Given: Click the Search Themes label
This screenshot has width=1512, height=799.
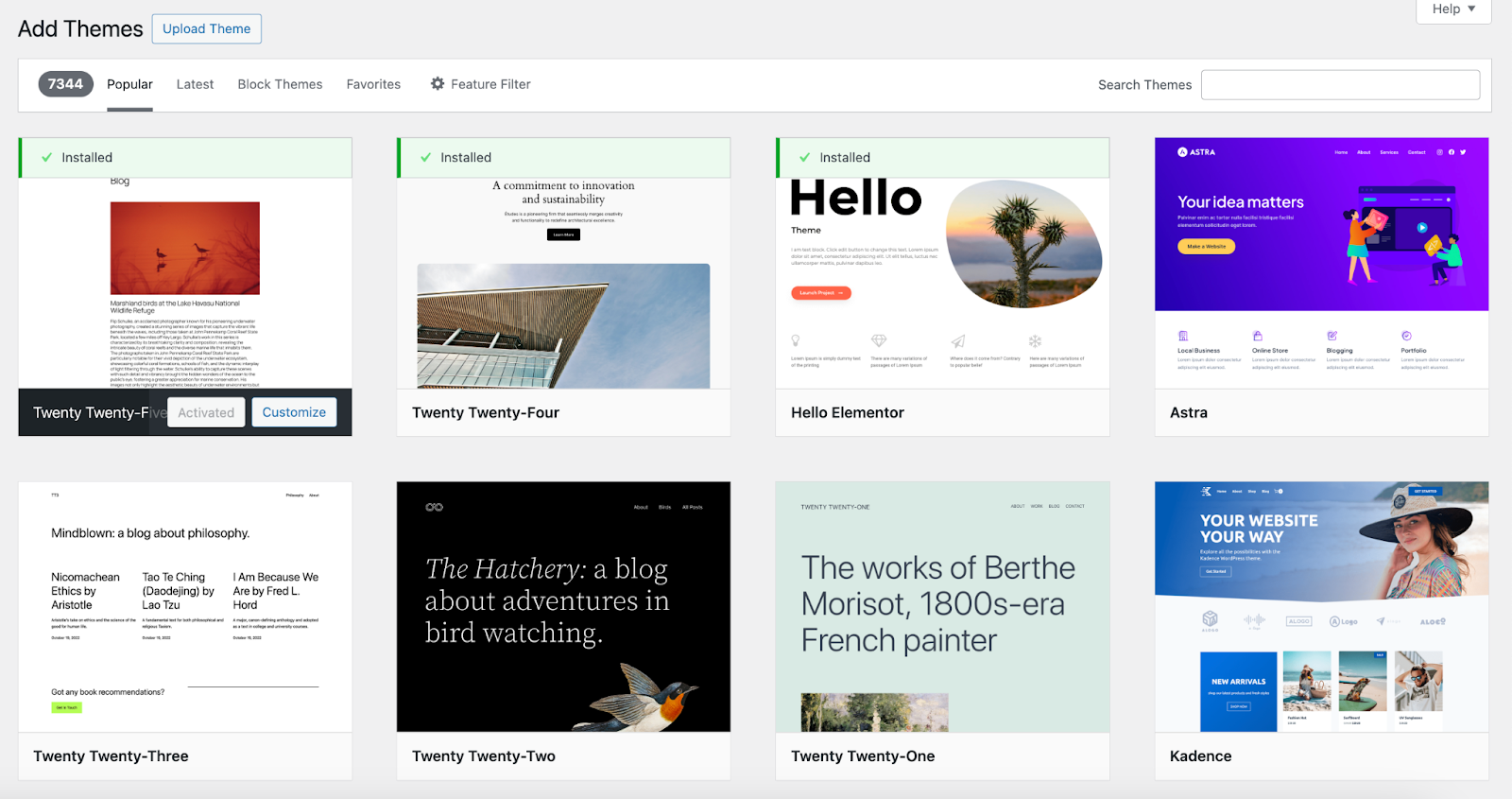Looking at the screenshot, I should pyautogui.click(x=1144, y=85).
